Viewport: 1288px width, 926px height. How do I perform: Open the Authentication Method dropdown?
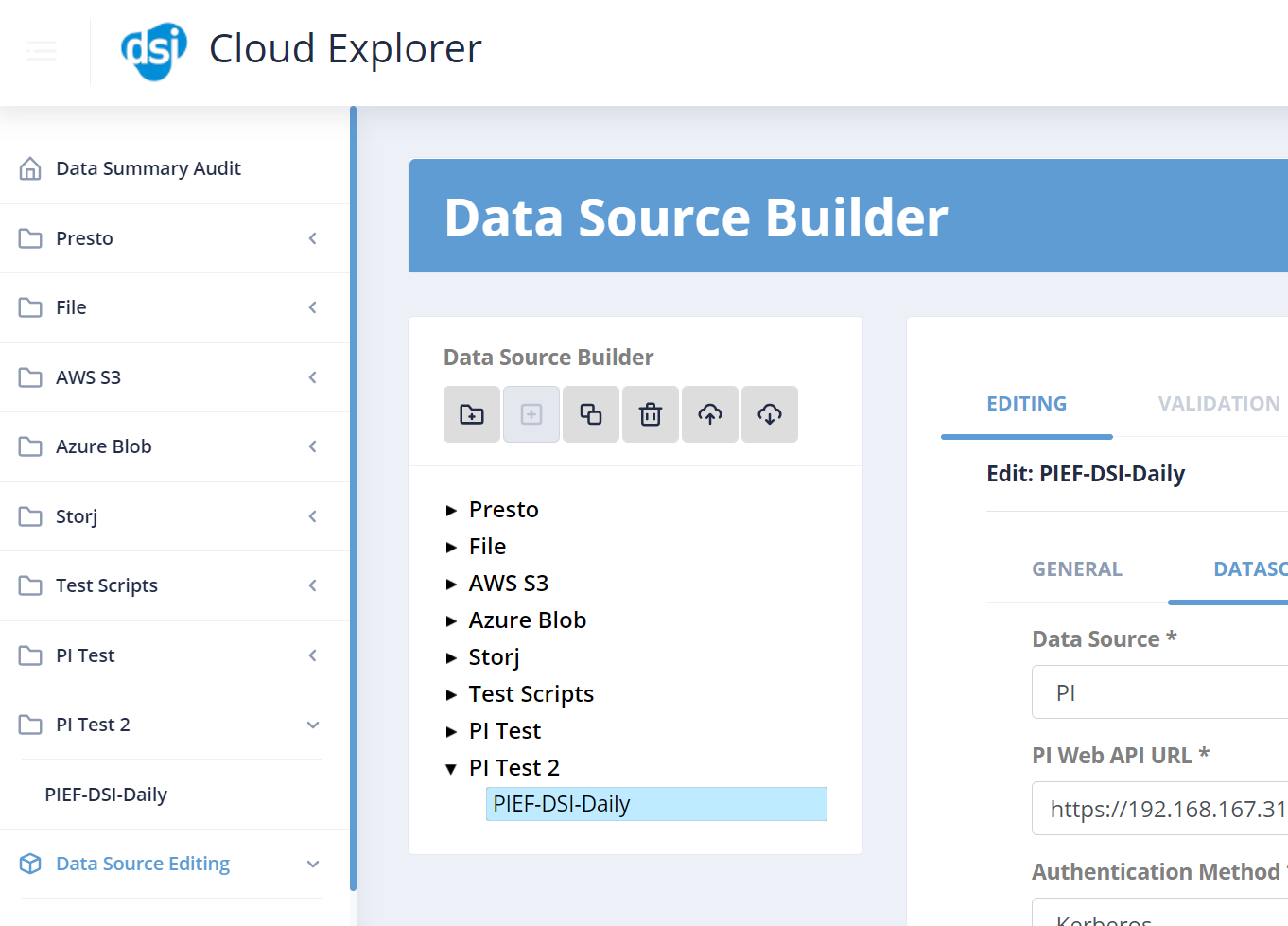coord(1159,913)
